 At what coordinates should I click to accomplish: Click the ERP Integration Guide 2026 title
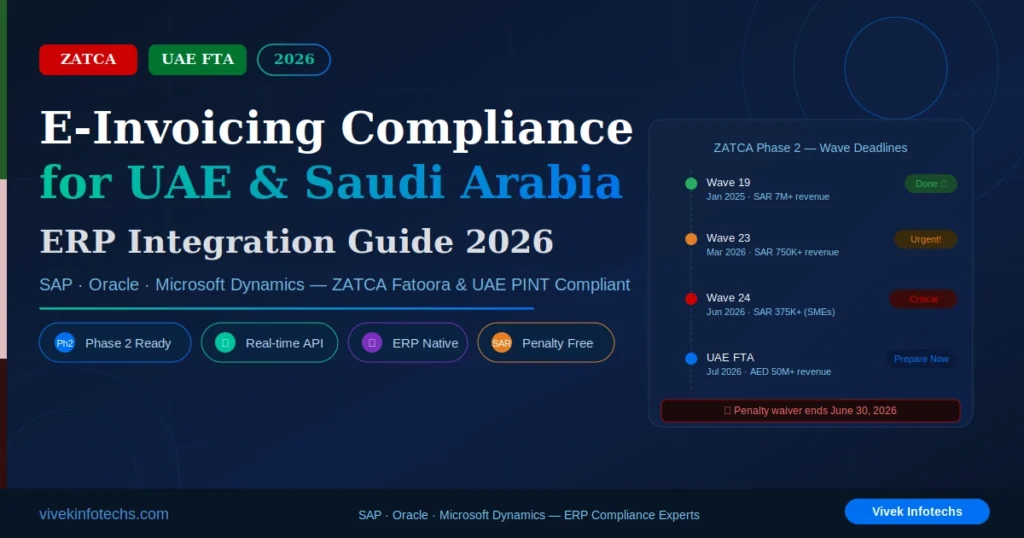(296, 242)
